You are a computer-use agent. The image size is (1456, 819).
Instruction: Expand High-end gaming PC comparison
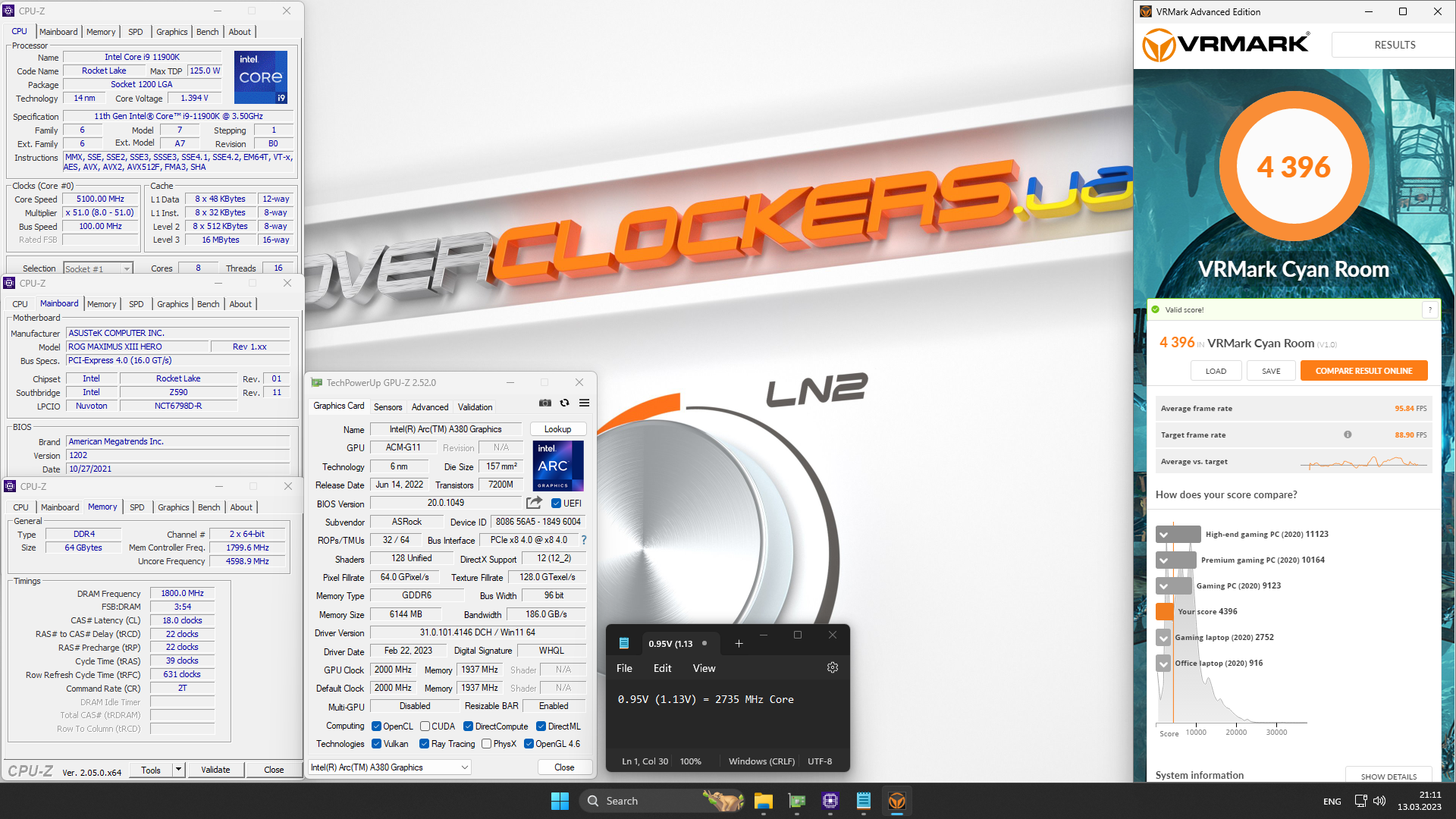pos(1163,535)
